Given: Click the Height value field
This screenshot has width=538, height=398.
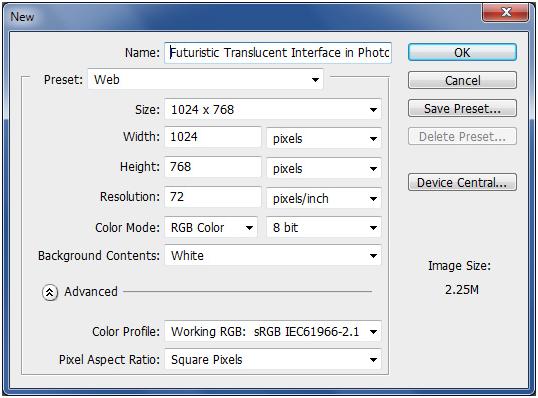Looking at the screenshot, I should pyautogui.click(x=213, y=167).
